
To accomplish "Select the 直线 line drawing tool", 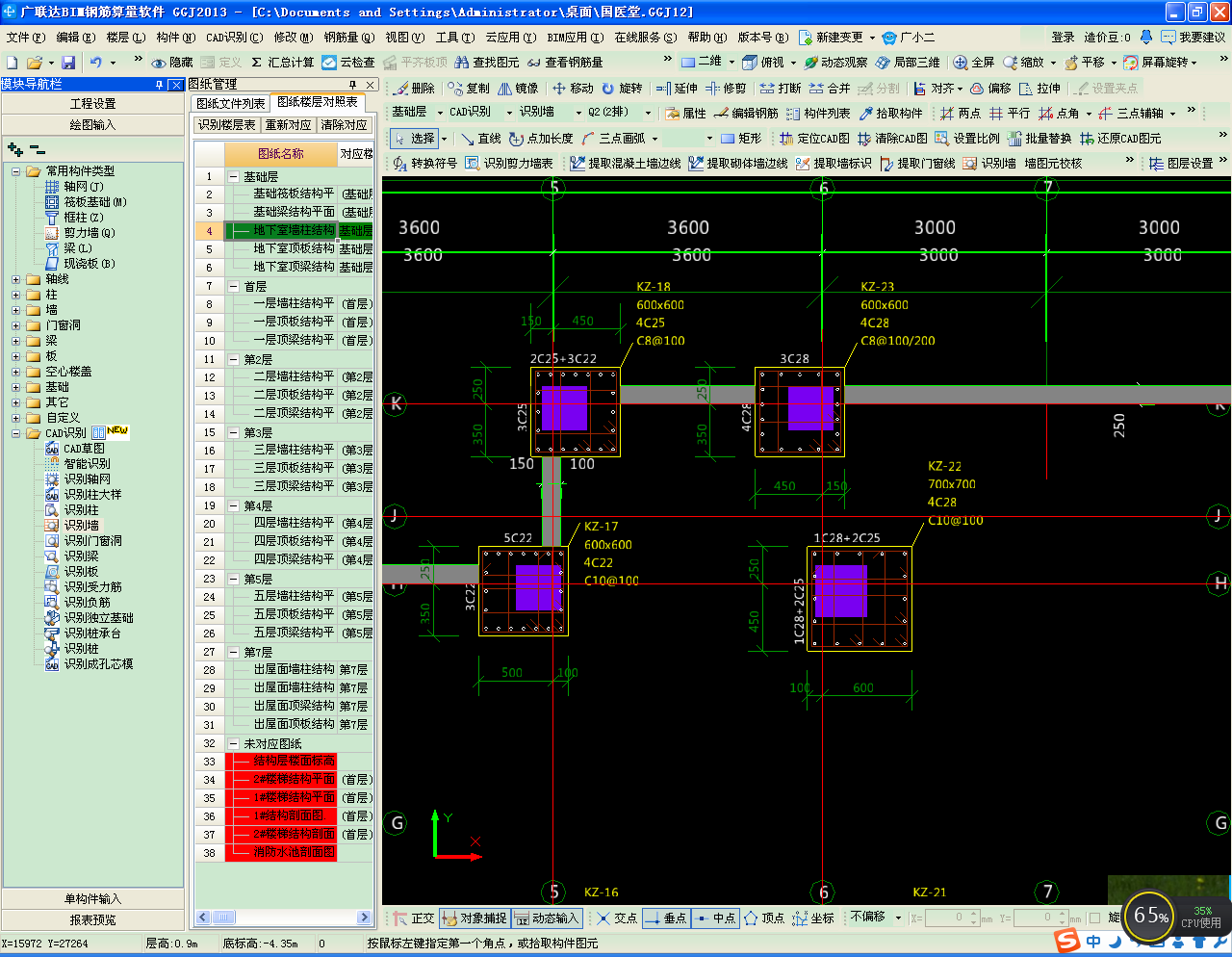I will point(481,139).
